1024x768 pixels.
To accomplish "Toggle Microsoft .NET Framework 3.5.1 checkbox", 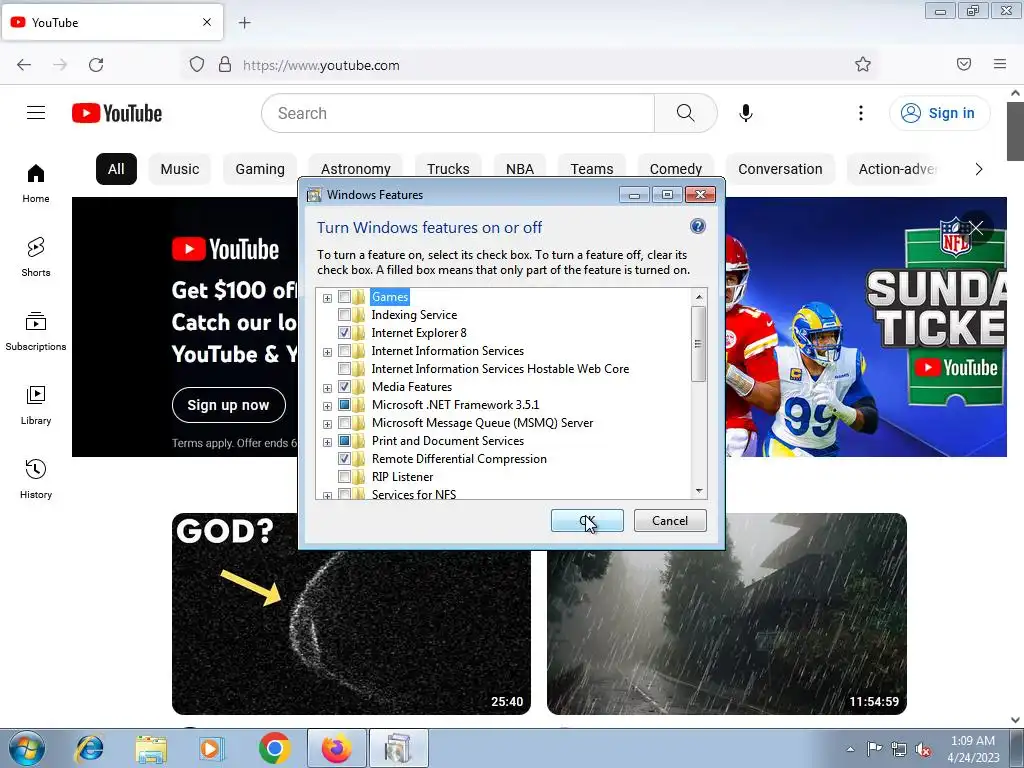I will coord(344,405).
